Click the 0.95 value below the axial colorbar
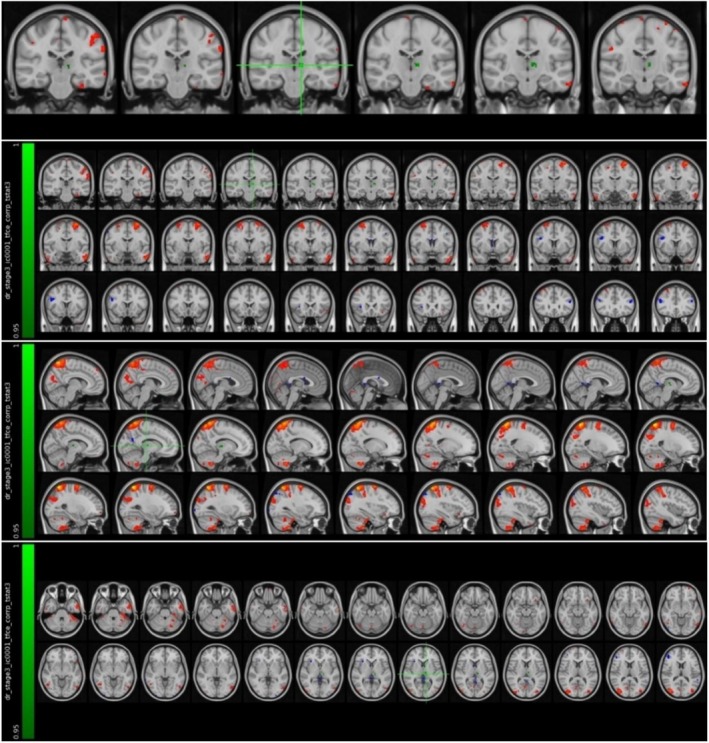Image resolution: width=709 pixels, height=743 pixels. [x=15, y=731]
